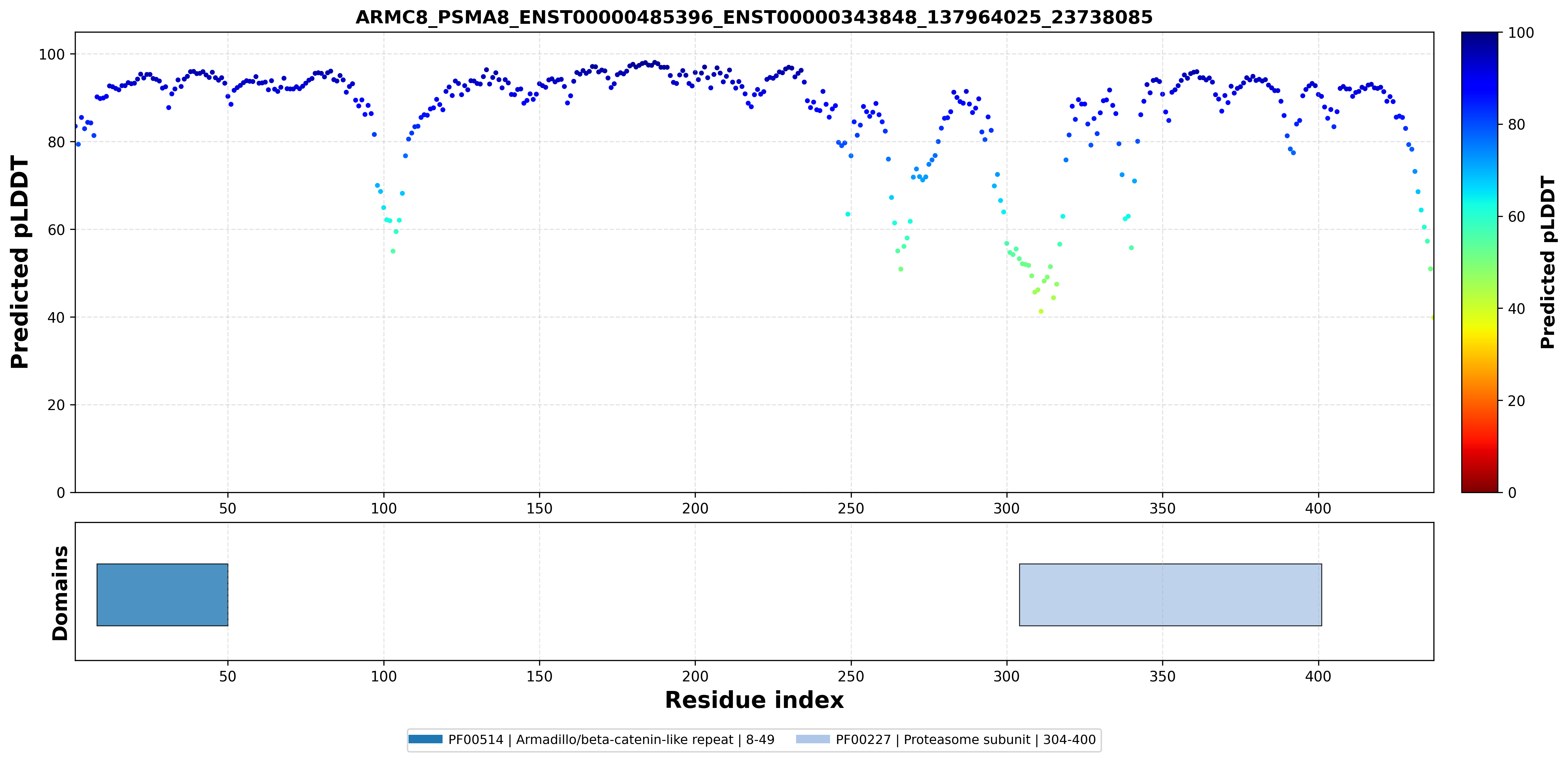Click the x-axis tick 300 under domains panel
Image resolution: width=1568 pixels, height=762 pixels.
1007,677
